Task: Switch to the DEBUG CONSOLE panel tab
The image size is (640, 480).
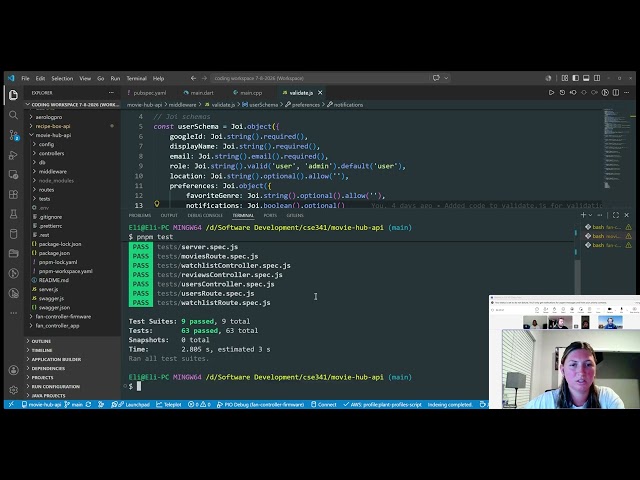Action: [x=205, y=215]
